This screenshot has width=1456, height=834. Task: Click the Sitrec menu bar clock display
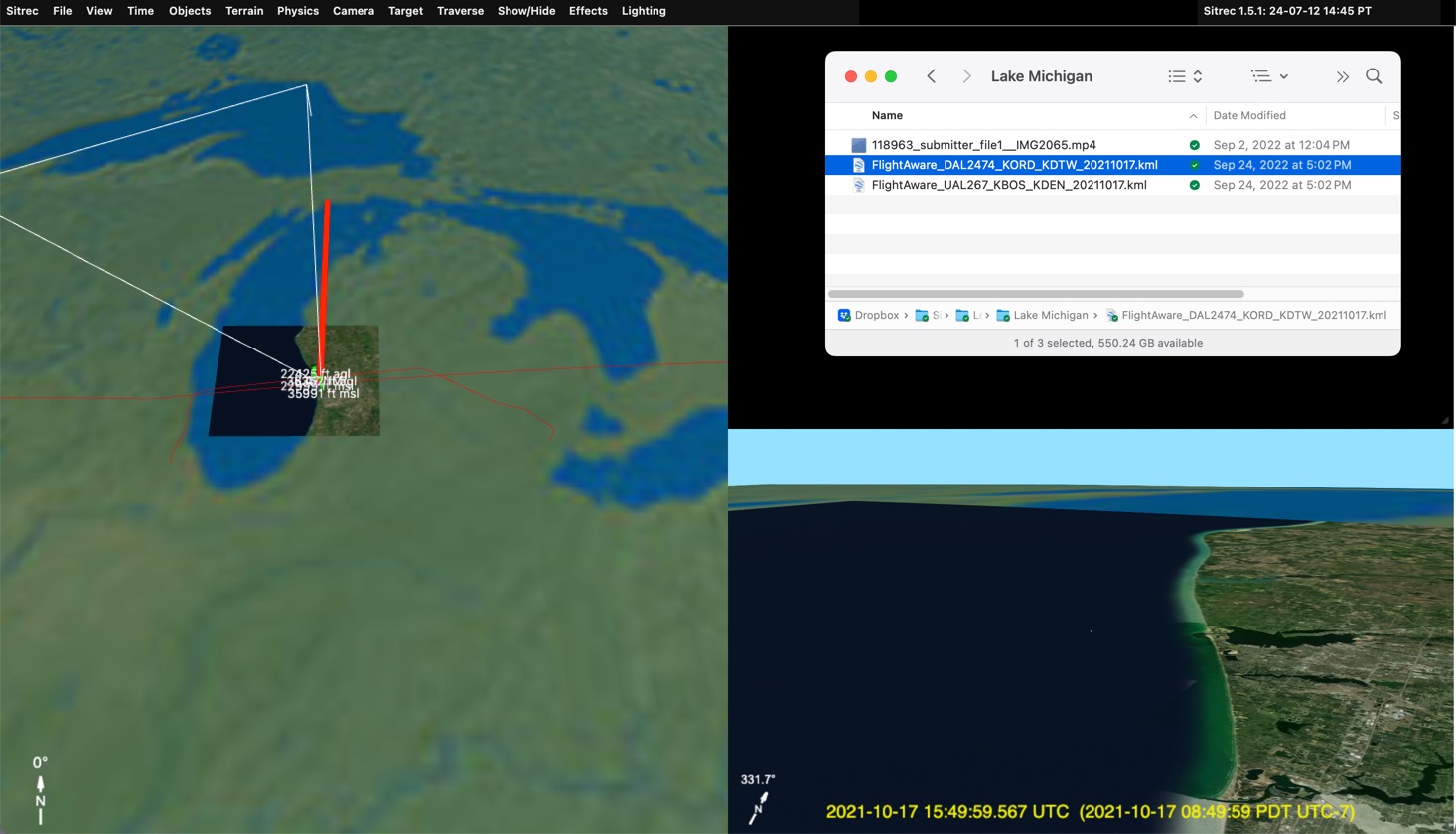click(x=1287, y=11)
